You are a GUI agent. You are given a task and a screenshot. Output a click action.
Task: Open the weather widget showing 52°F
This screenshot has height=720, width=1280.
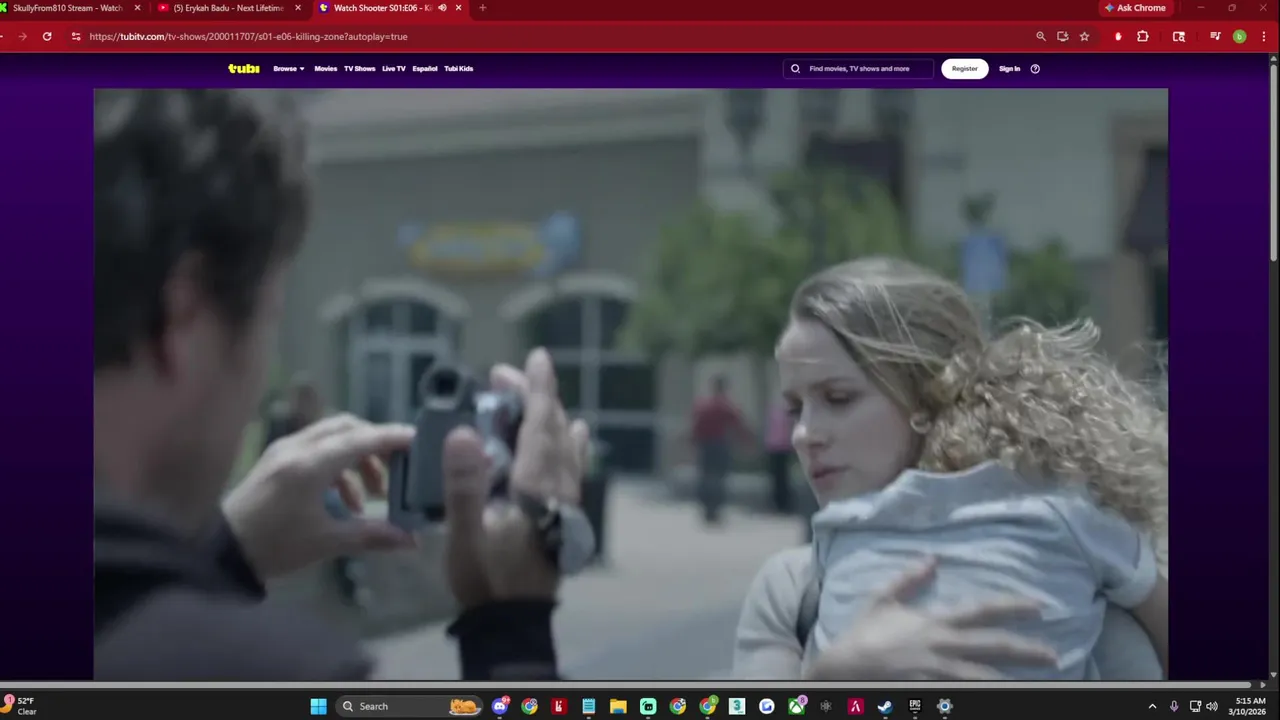pyautogui.click(x=20, y=706)
